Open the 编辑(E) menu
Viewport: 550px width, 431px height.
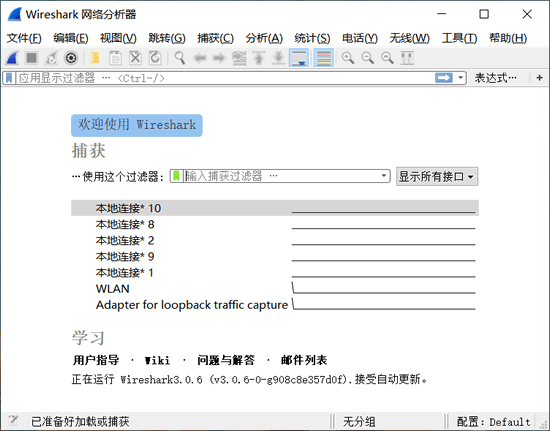[71, 38]
